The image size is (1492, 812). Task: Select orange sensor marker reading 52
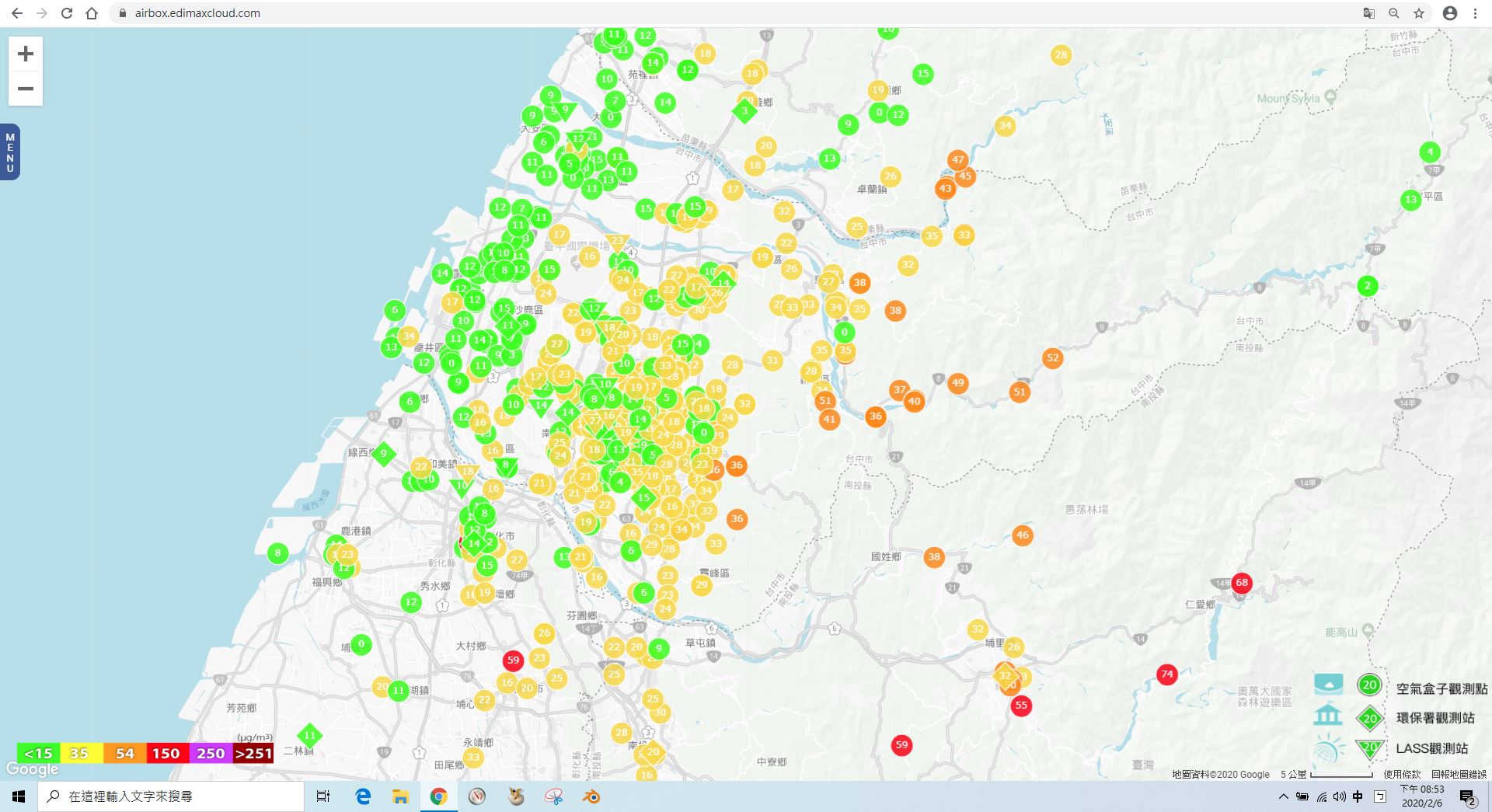(x=1052, y=358)
